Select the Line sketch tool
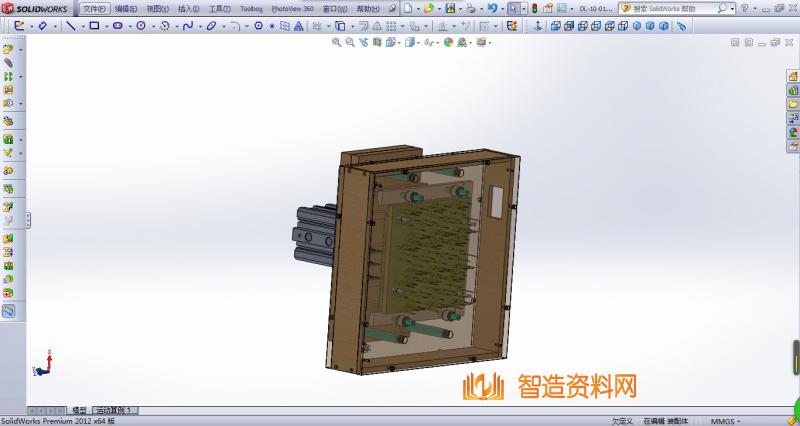This screenshot has width=800, height=426. pos(70,25)
